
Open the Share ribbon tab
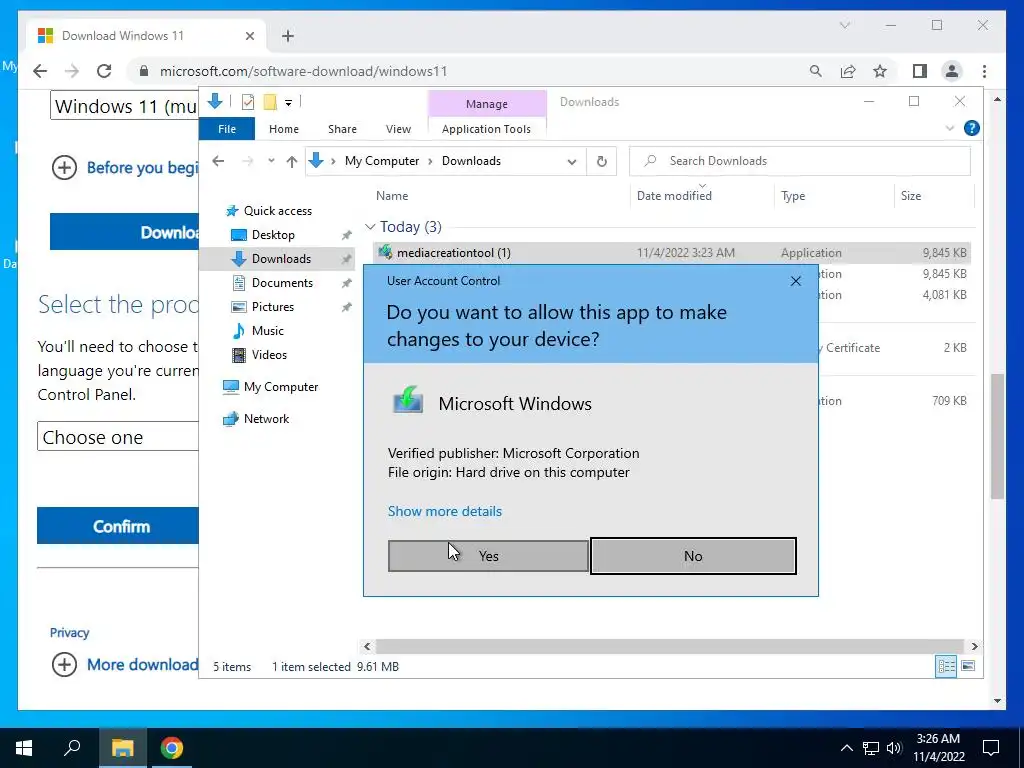coord(342,129)
